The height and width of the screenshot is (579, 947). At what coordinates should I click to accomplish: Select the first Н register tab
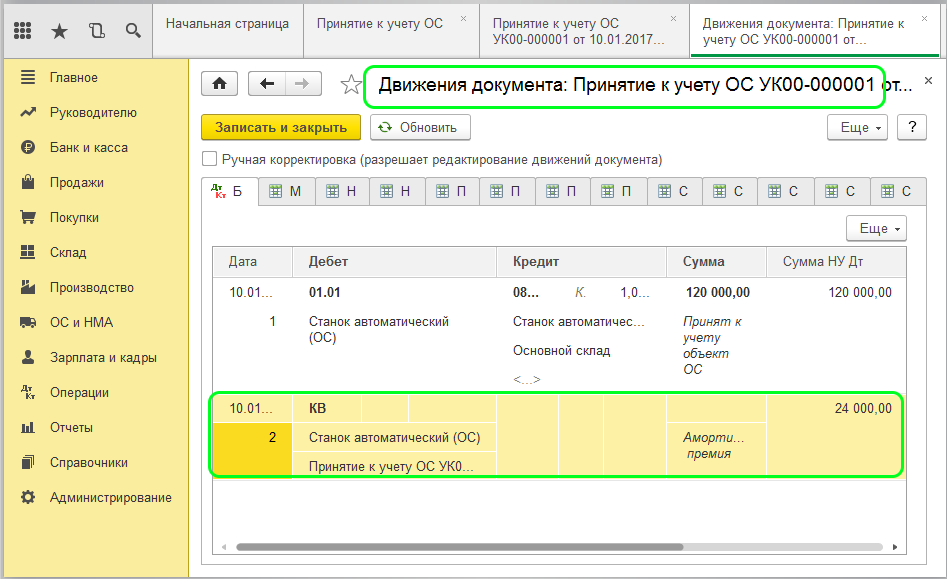pyautogui.click(x=342, y=191)
